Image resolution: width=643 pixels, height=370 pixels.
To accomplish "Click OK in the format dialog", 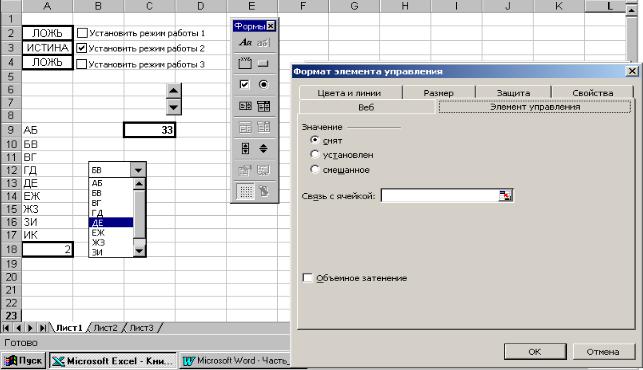I will 535,352.
